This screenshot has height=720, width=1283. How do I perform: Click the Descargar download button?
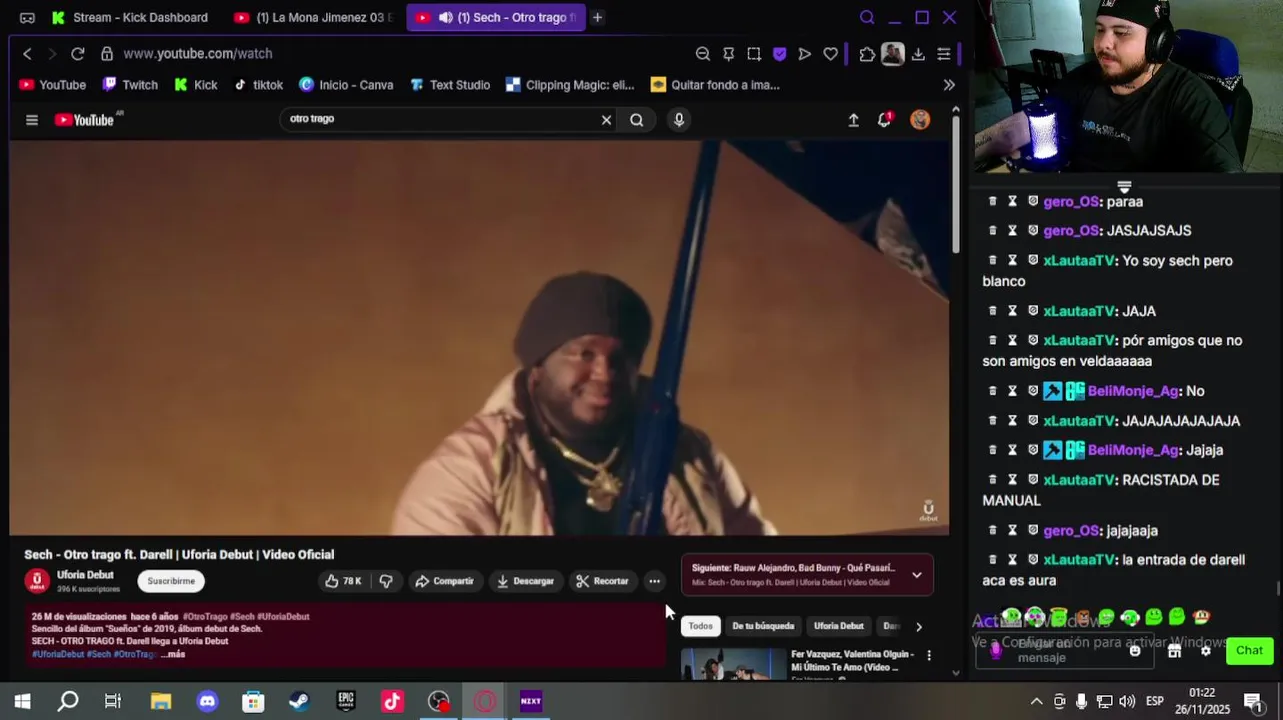525,581
